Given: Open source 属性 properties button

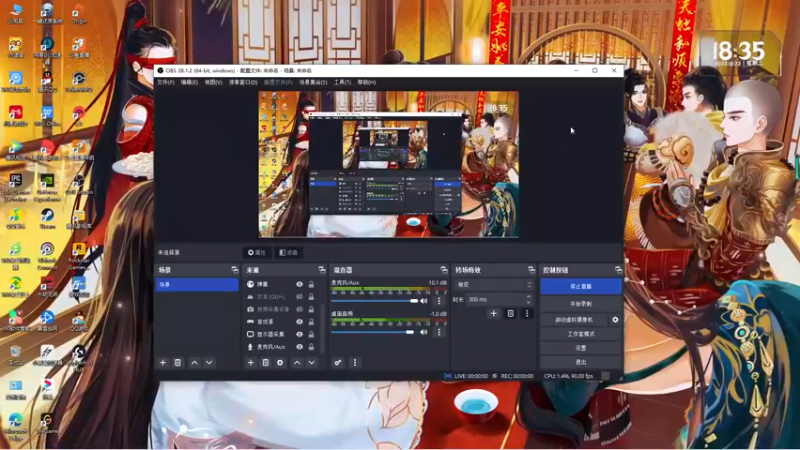Looking at the screenshot, I should tap(257, 253).
